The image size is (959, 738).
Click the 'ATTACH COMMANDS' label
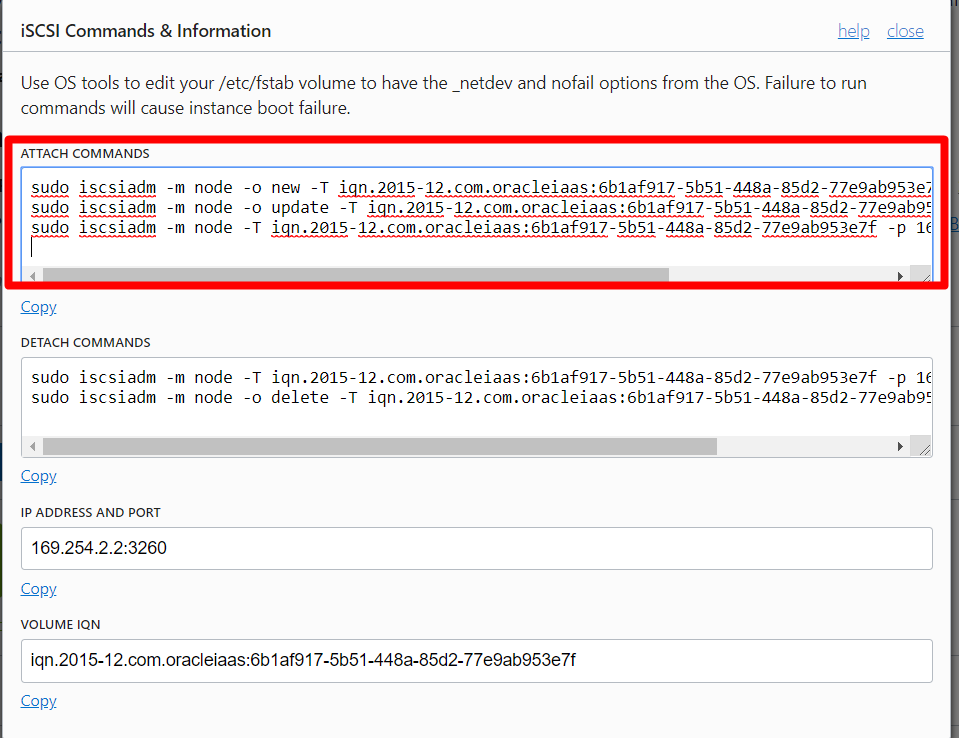point(85,153)
